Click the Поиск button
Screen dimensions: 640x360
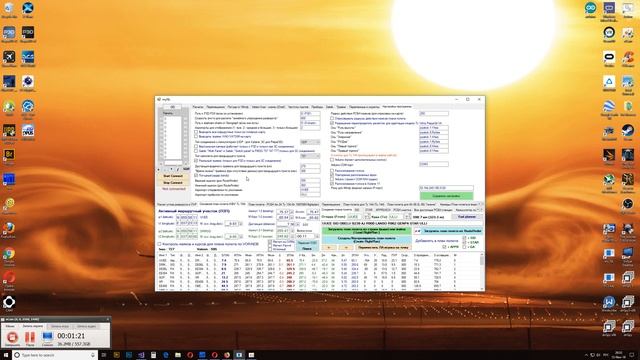point(307,248)
